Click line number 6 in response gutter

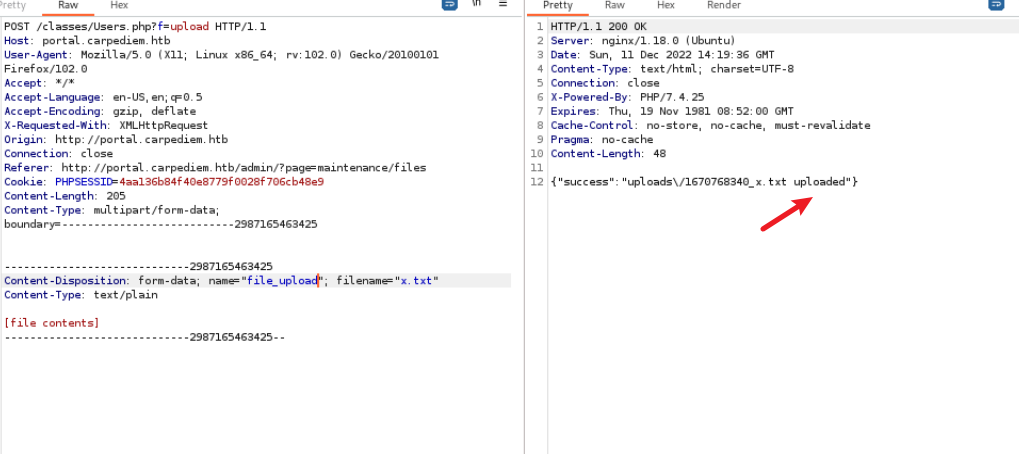tap(539, 97)
